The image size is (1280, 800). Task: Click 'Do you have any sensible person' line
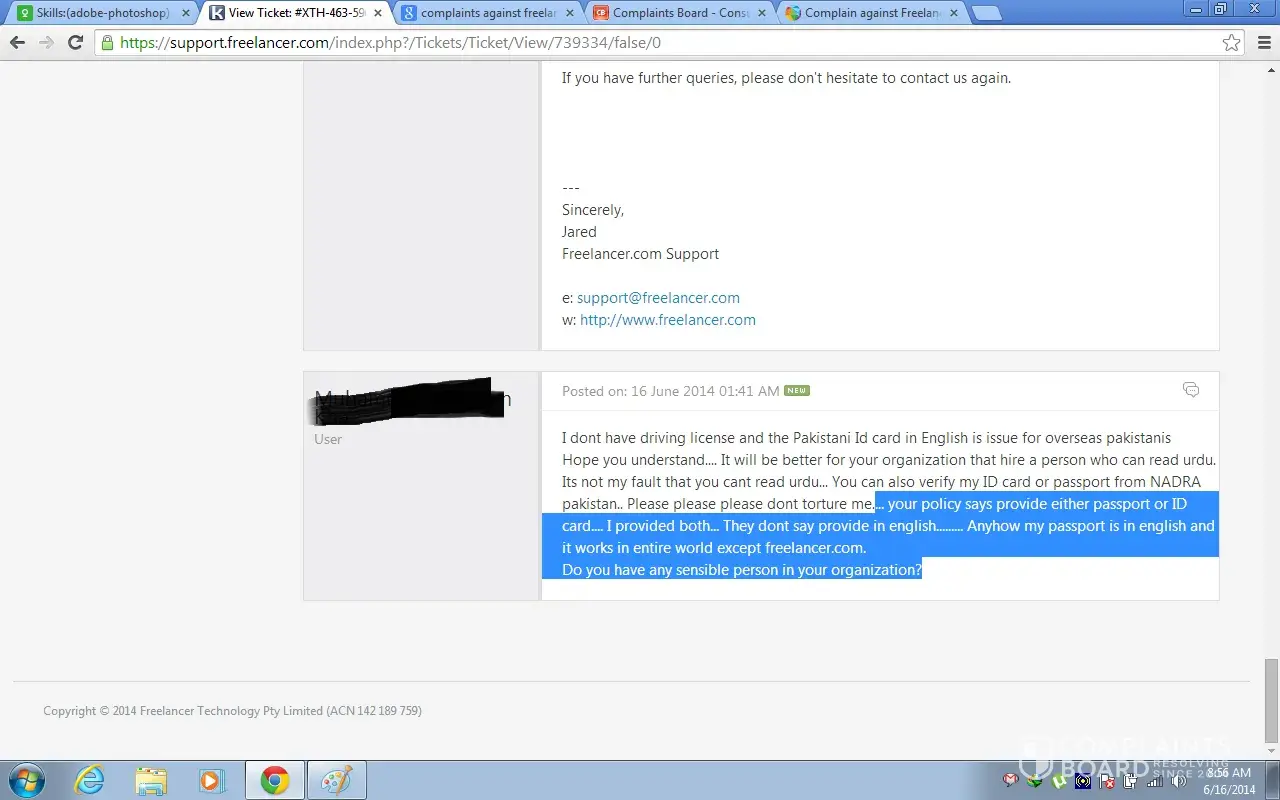742,570
